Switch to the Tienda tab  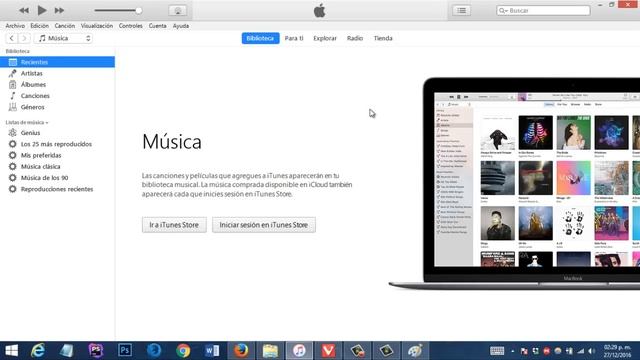pos(383,38)
